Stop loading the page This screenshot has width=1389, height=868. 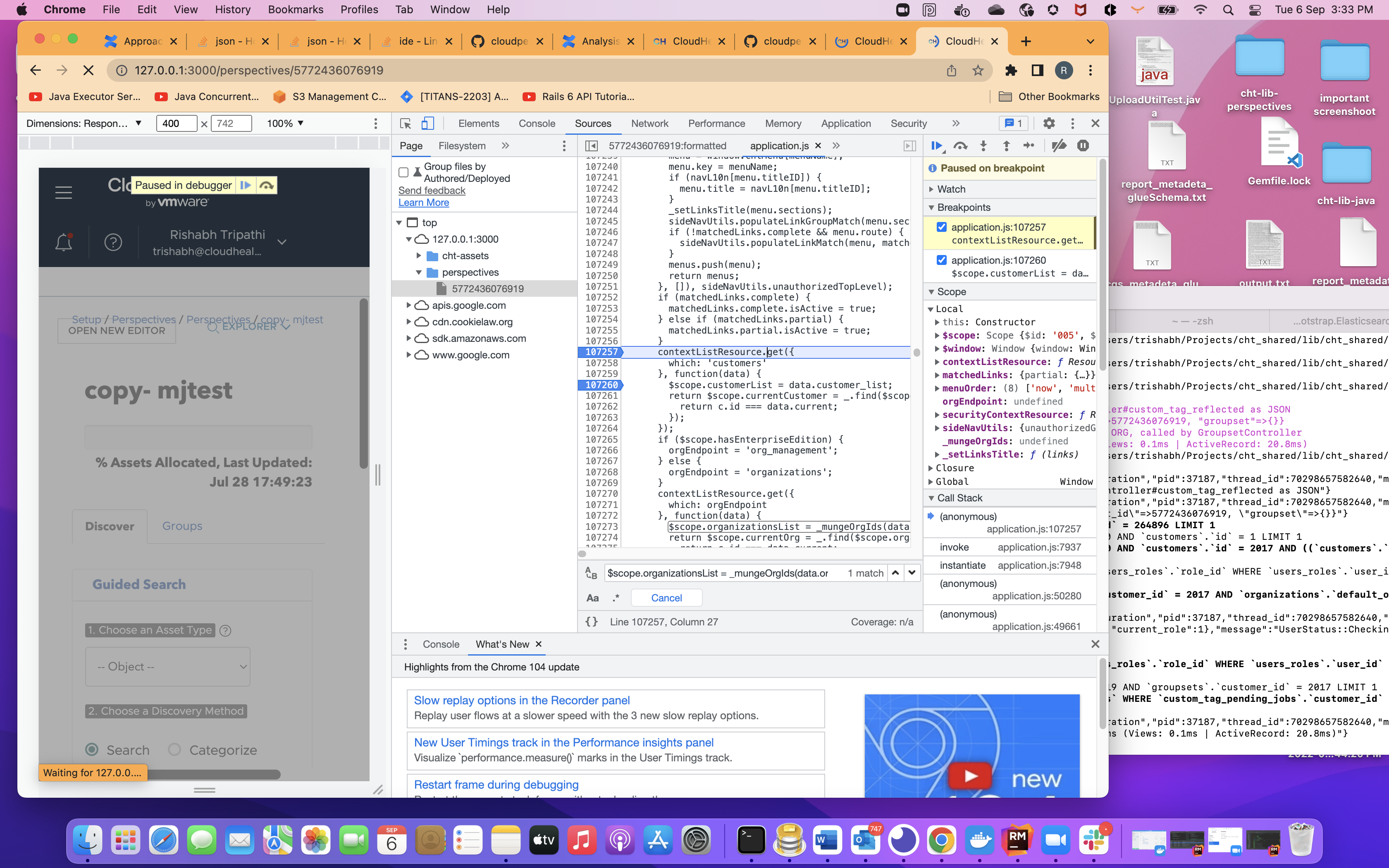(88, 70)
